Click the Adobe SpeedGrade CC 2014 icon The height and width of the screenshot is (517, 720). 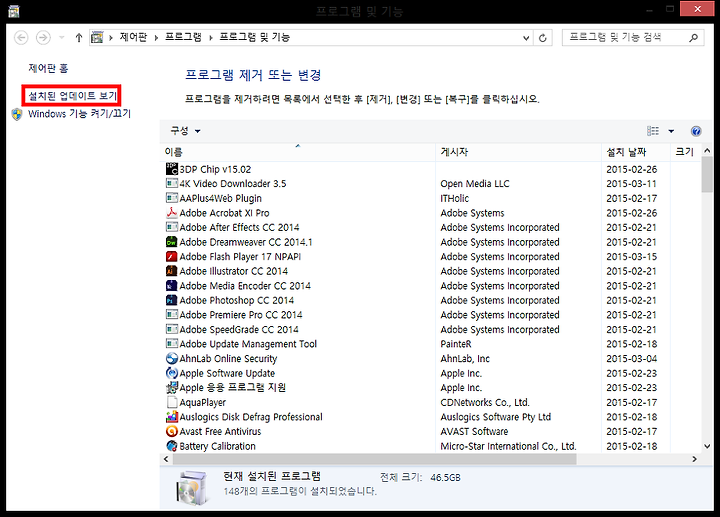click(172, 329)
